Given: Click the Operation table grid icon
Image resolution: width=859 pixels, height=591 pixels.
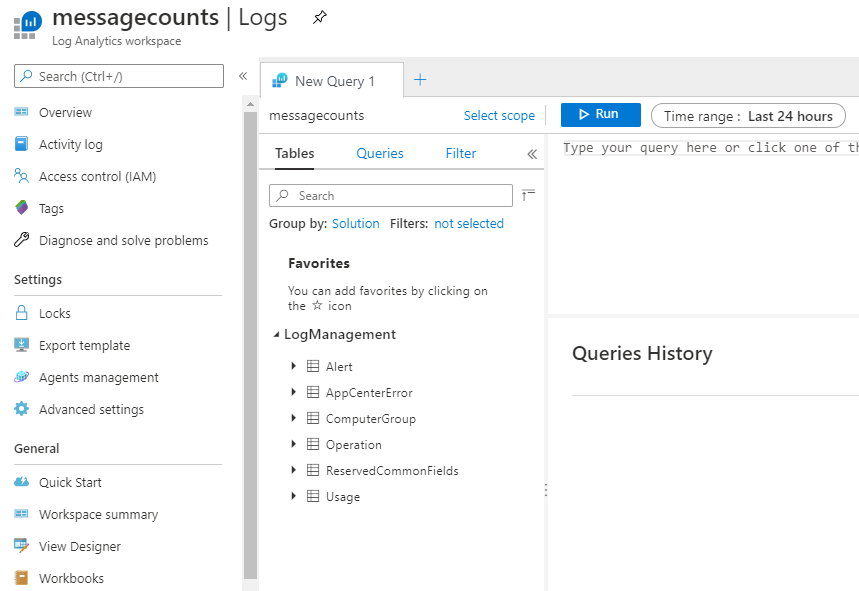Looking at the screenshot, I should pyautogui.click(x=313, y=444).
